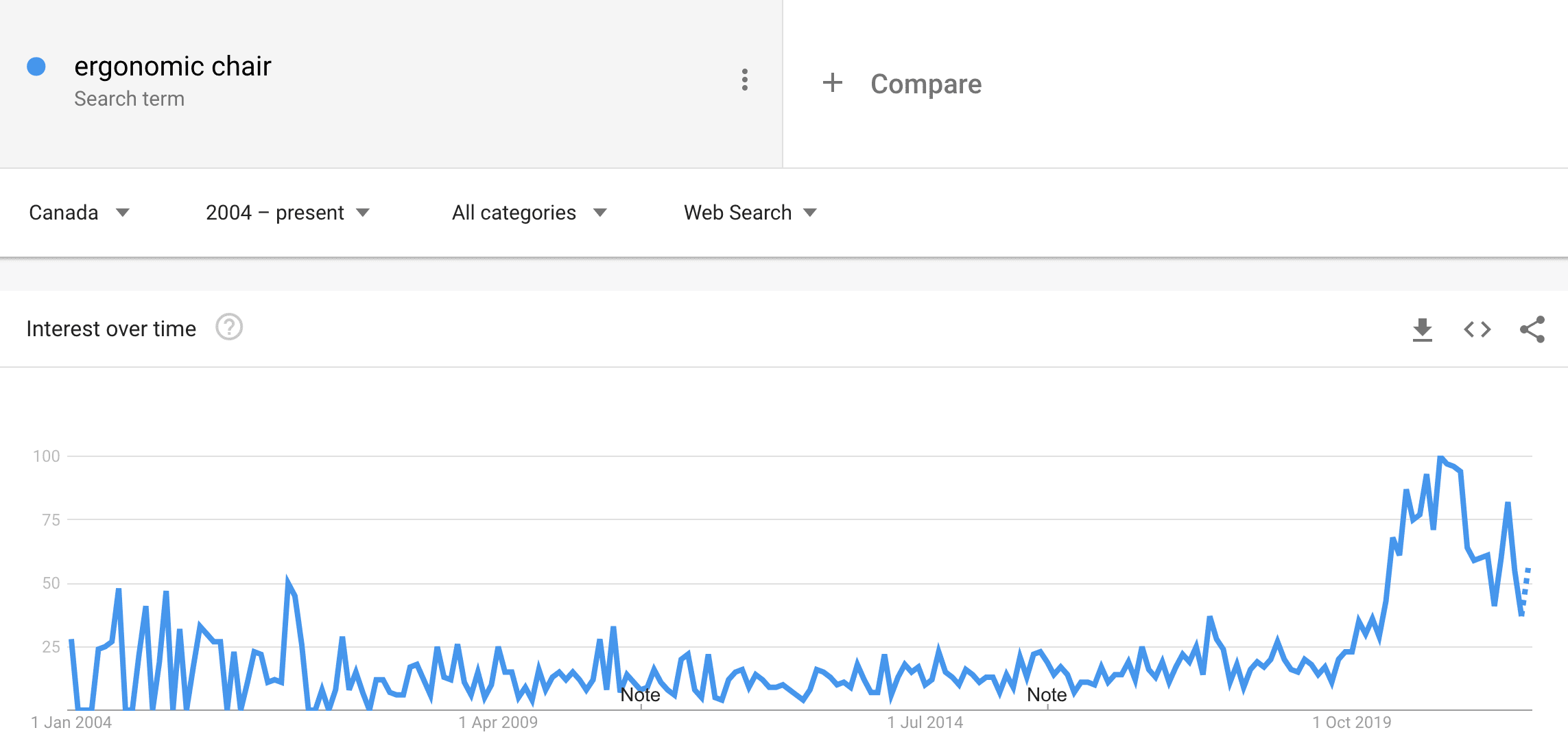Open the three-dot menu for ergonomic chair

[x=744, y=80]
